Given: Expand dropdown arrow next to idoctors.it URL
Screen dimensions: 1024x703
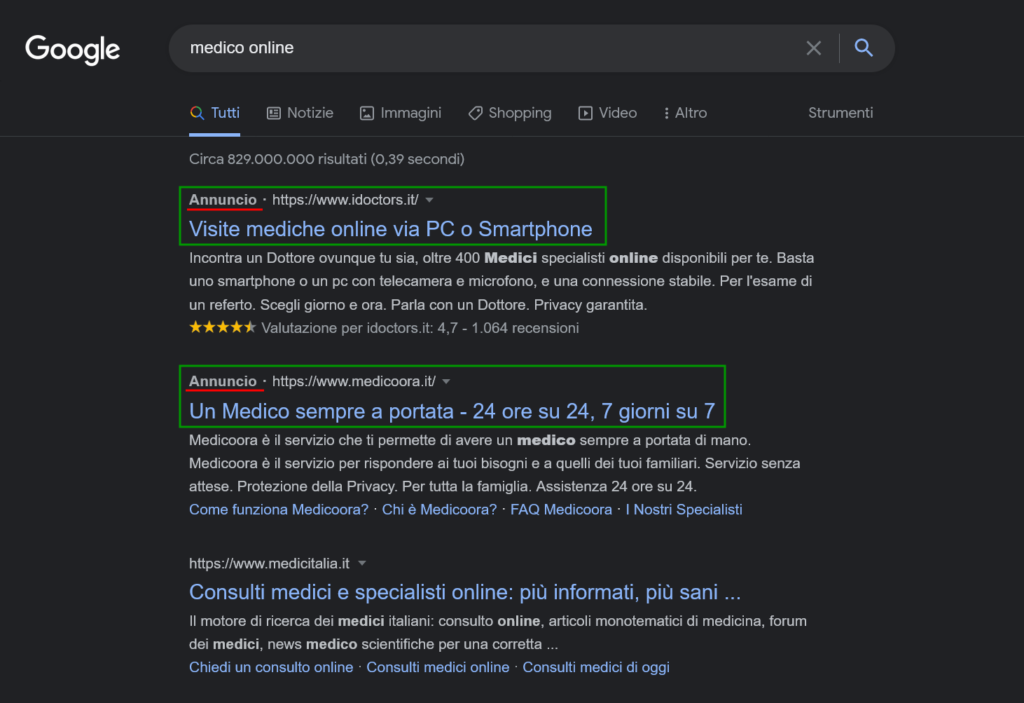Looking at the screenshot, I should point(429,200).
